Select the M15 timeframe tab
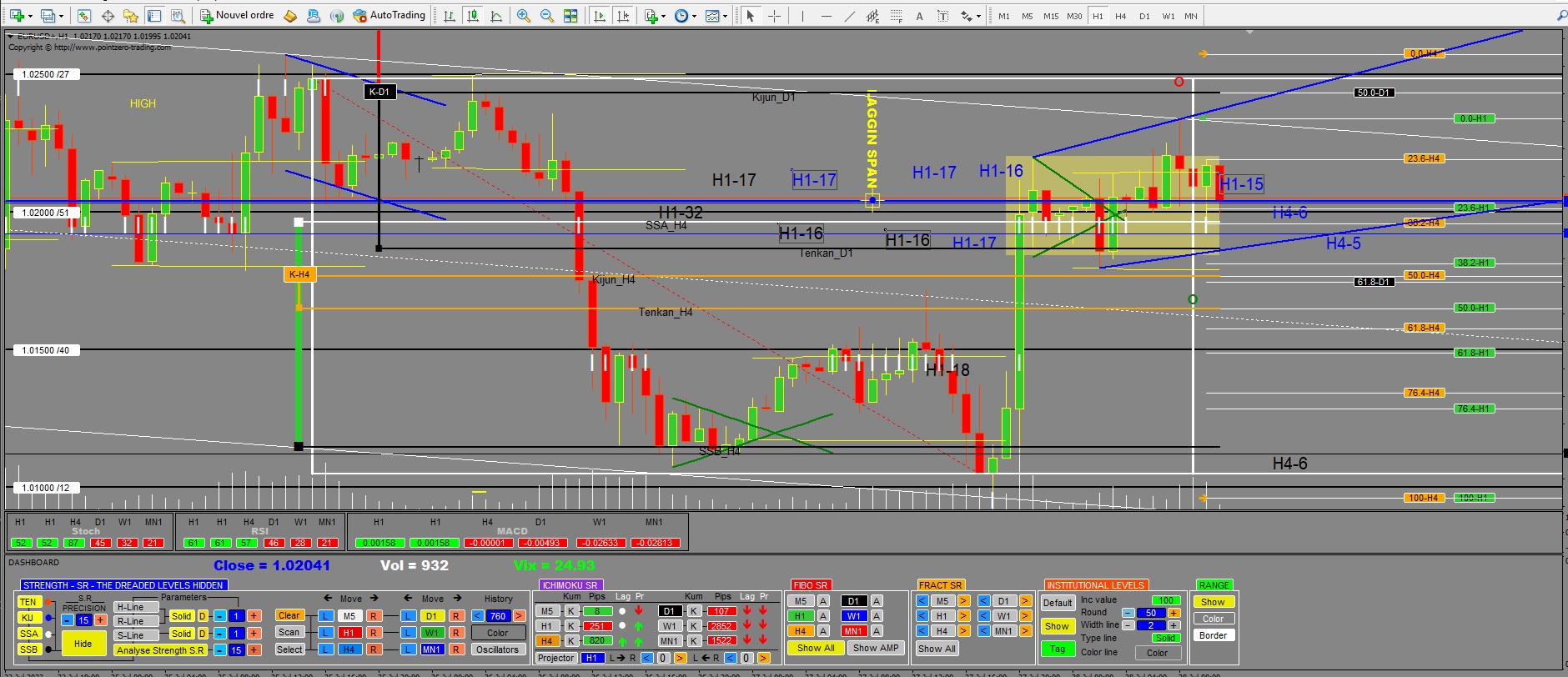Viewport: 1568px width, 677px height. coord(1051,16)
